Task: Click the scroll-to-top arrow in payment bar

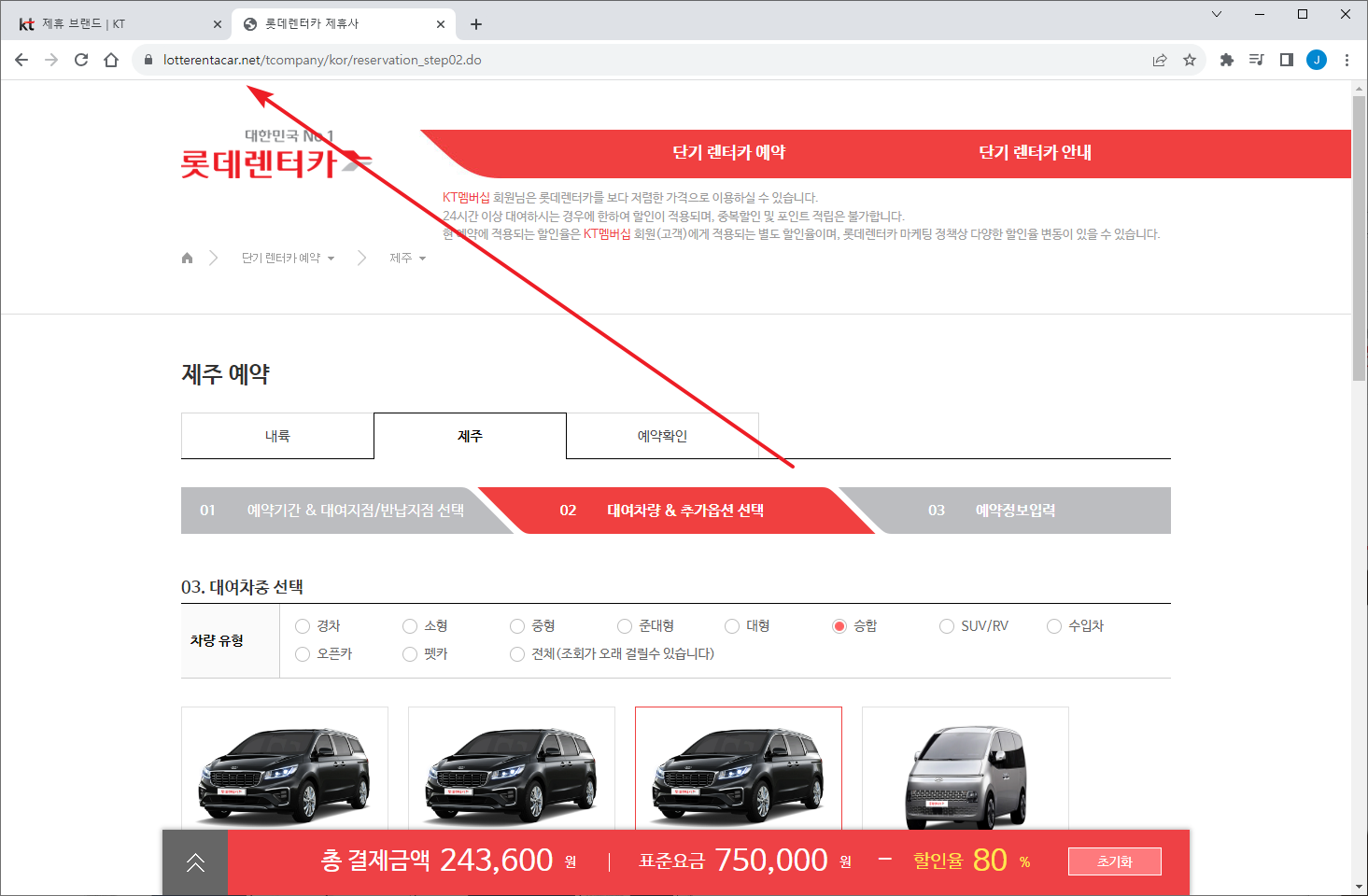Action: click(x=195, y=862)
